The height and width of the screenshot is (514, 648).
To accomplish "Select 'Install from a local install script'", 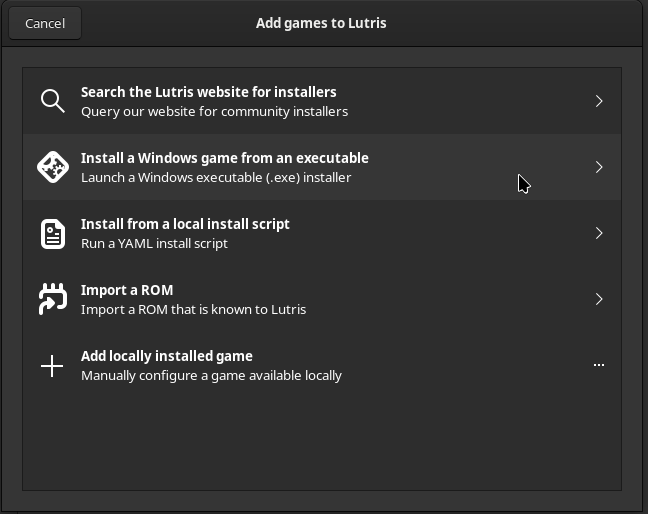I will (x=185, y=224).
